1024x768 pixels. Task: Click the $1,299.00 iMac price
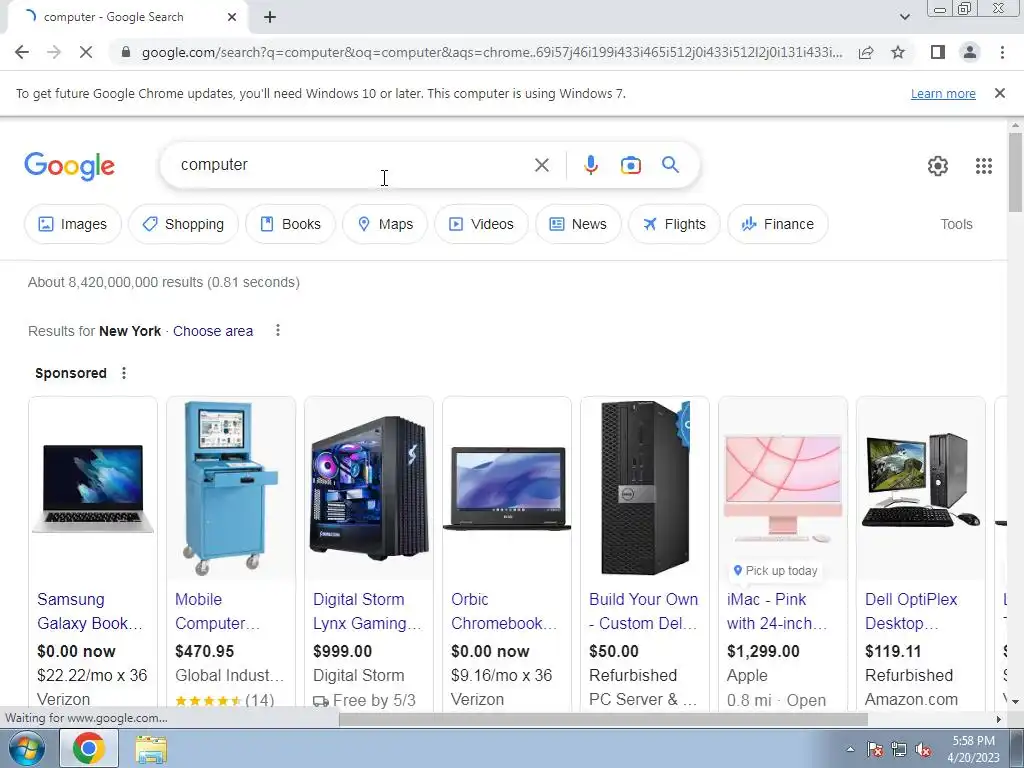(x=763, y=651)
